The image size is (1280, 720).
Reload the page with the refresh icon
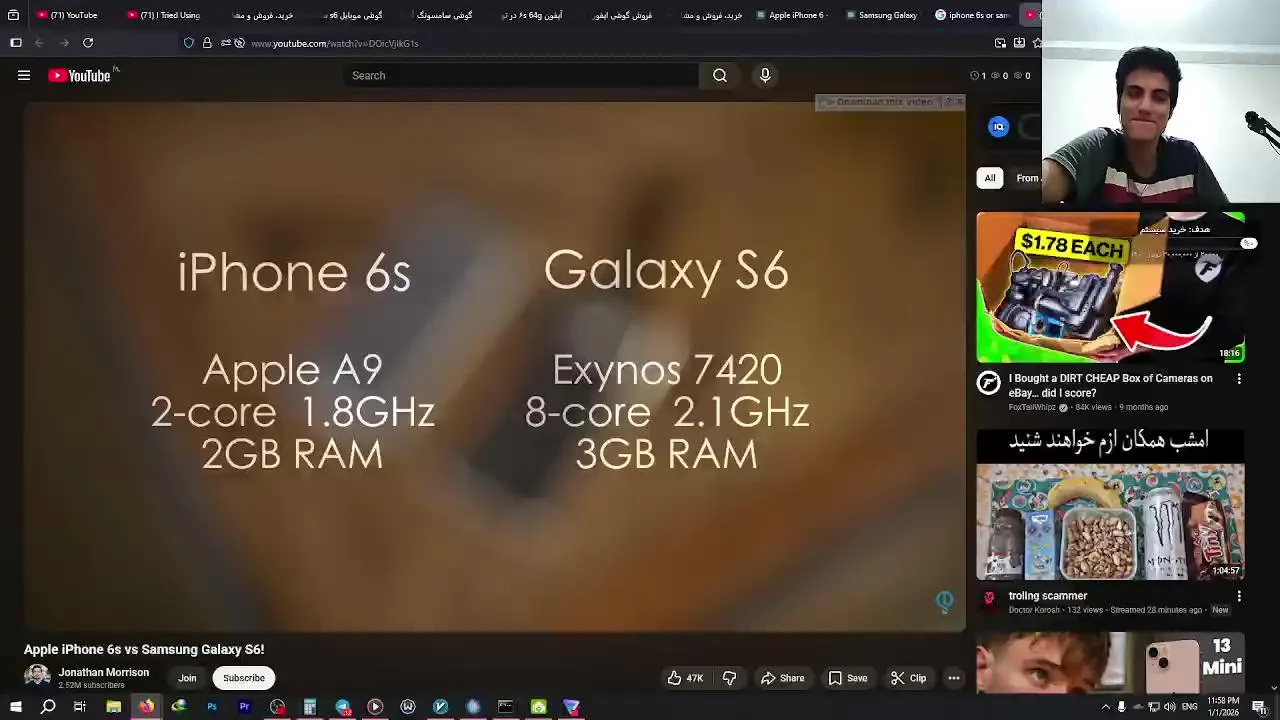88,43
